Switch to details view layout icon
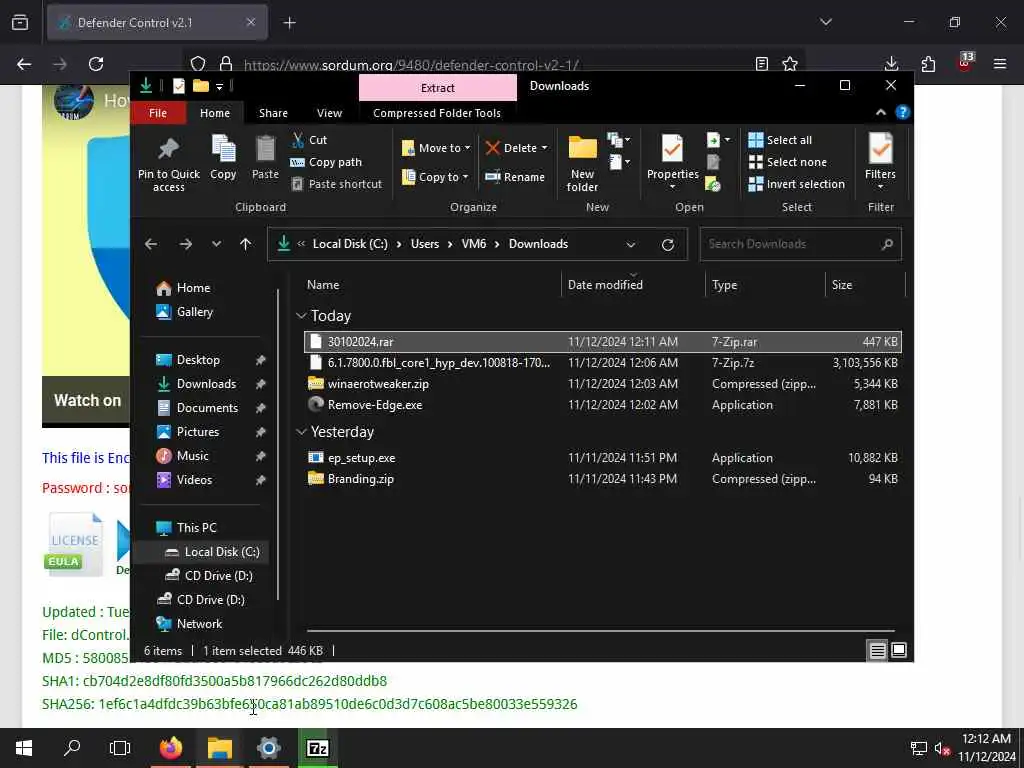 point(877,650)
